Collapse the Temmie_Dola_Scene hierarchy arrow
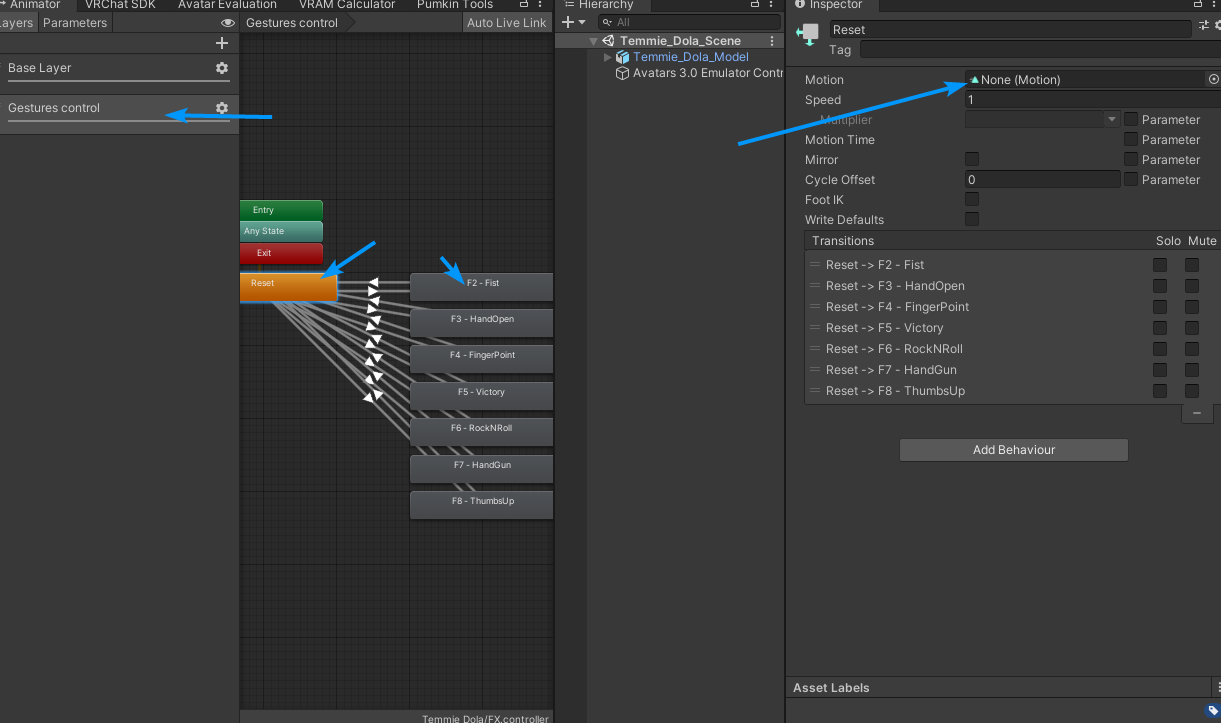This screenshot has width=1221, height=723. tap(594, 41)
